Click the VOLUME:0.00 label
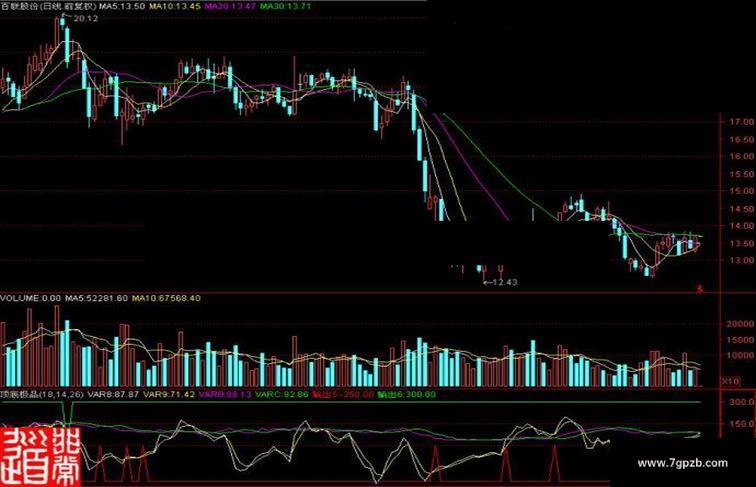The image size is (756, 487). pos(30,298)
